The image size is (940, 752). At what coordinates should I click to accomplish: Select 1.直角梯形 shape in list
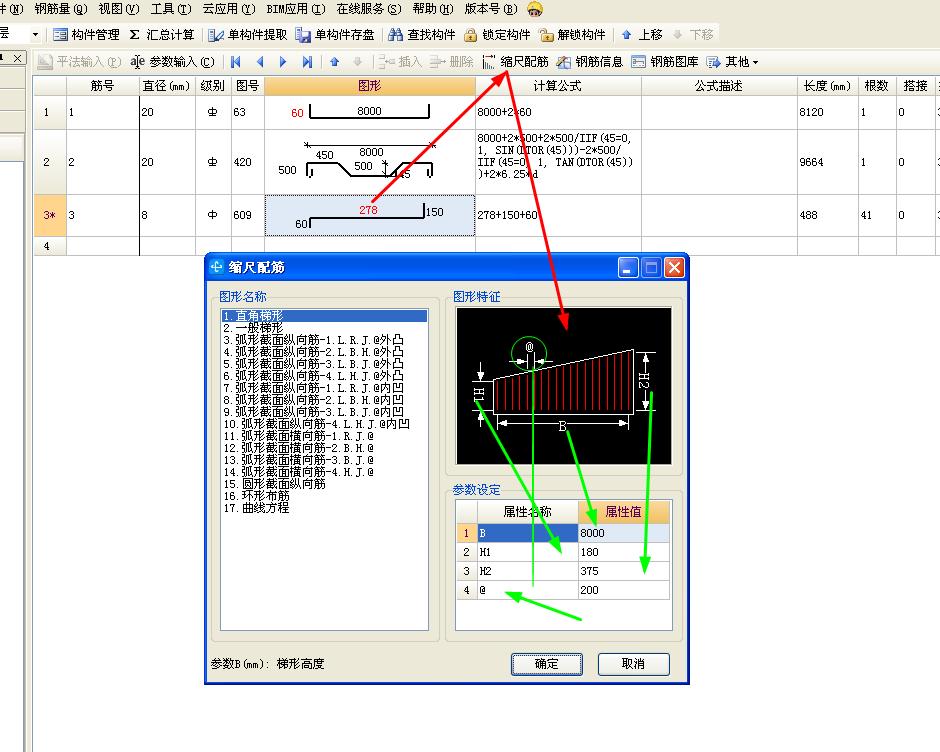324,316
